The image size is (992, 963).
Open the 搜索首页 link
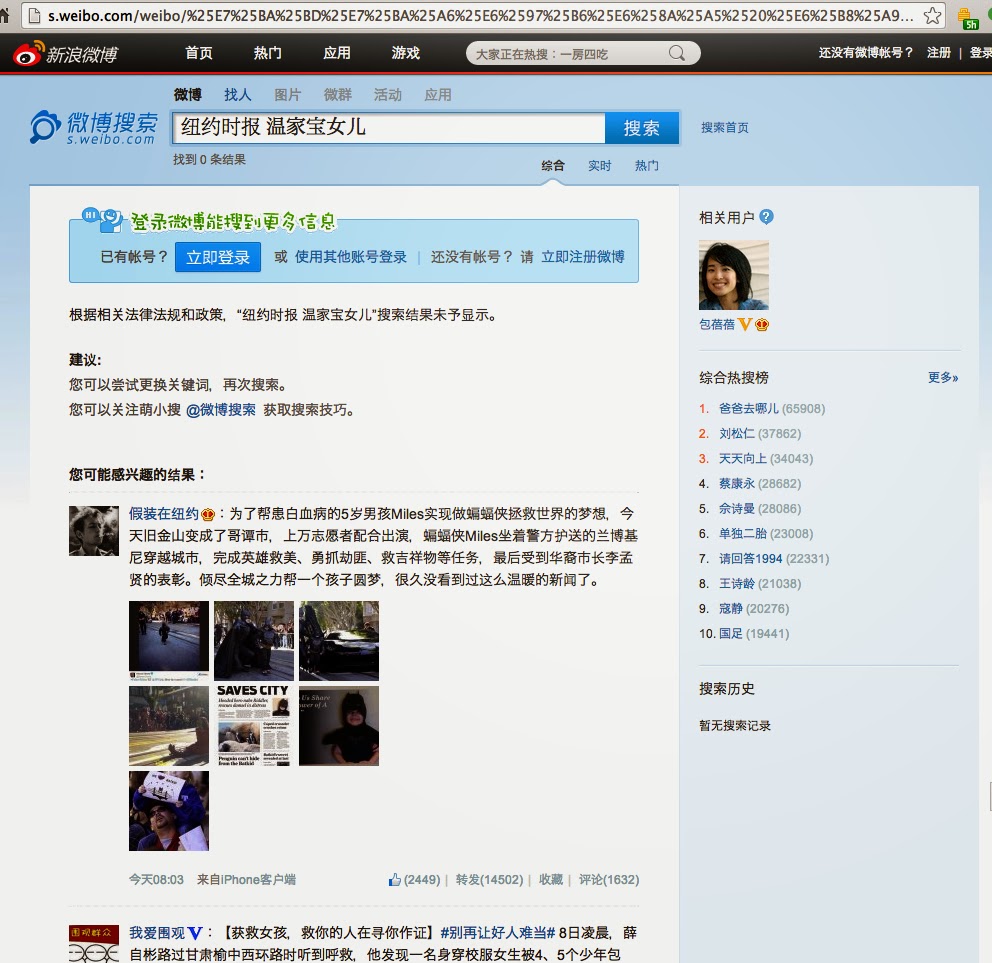[724, 128]
